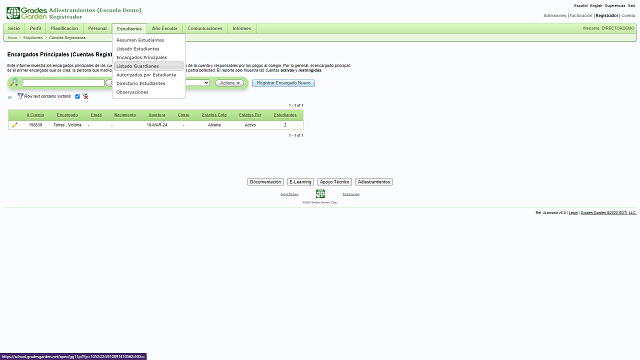
Task: Click the Salir logout link
Action: coord(632,6)
